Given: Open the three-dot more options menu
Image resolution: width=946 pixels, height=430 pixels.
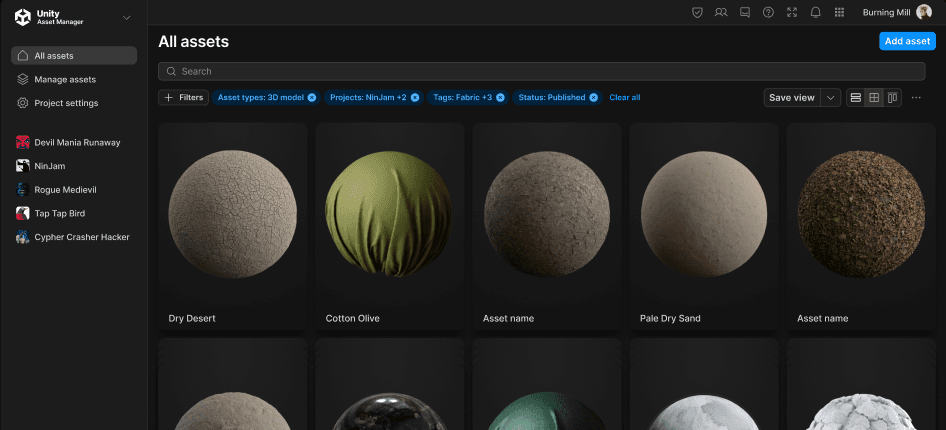Looking at the screenshot, I should (916, 97).
